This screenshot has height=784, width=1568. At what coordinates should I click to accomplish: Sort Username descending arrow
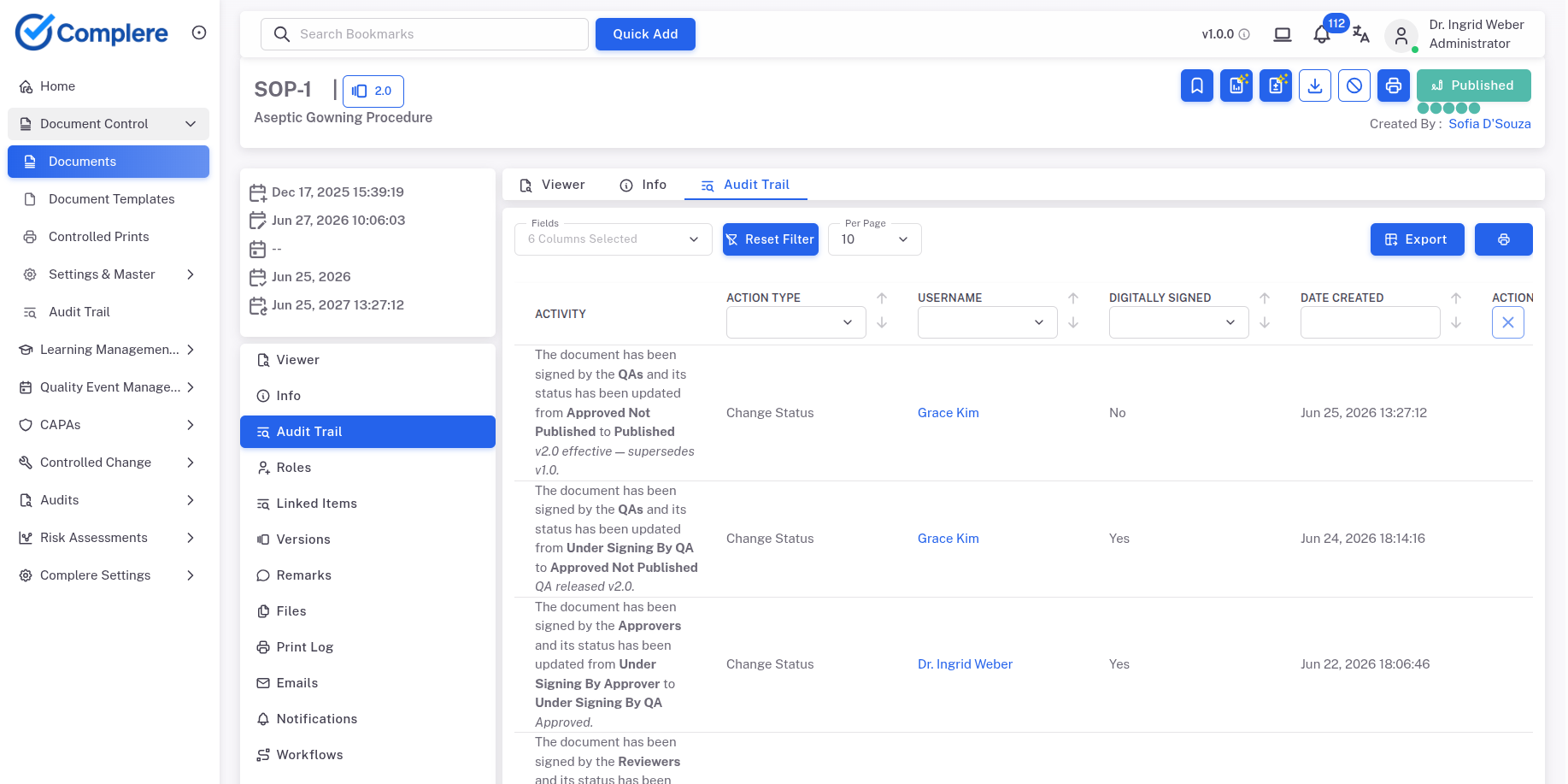pos(1073,322)
